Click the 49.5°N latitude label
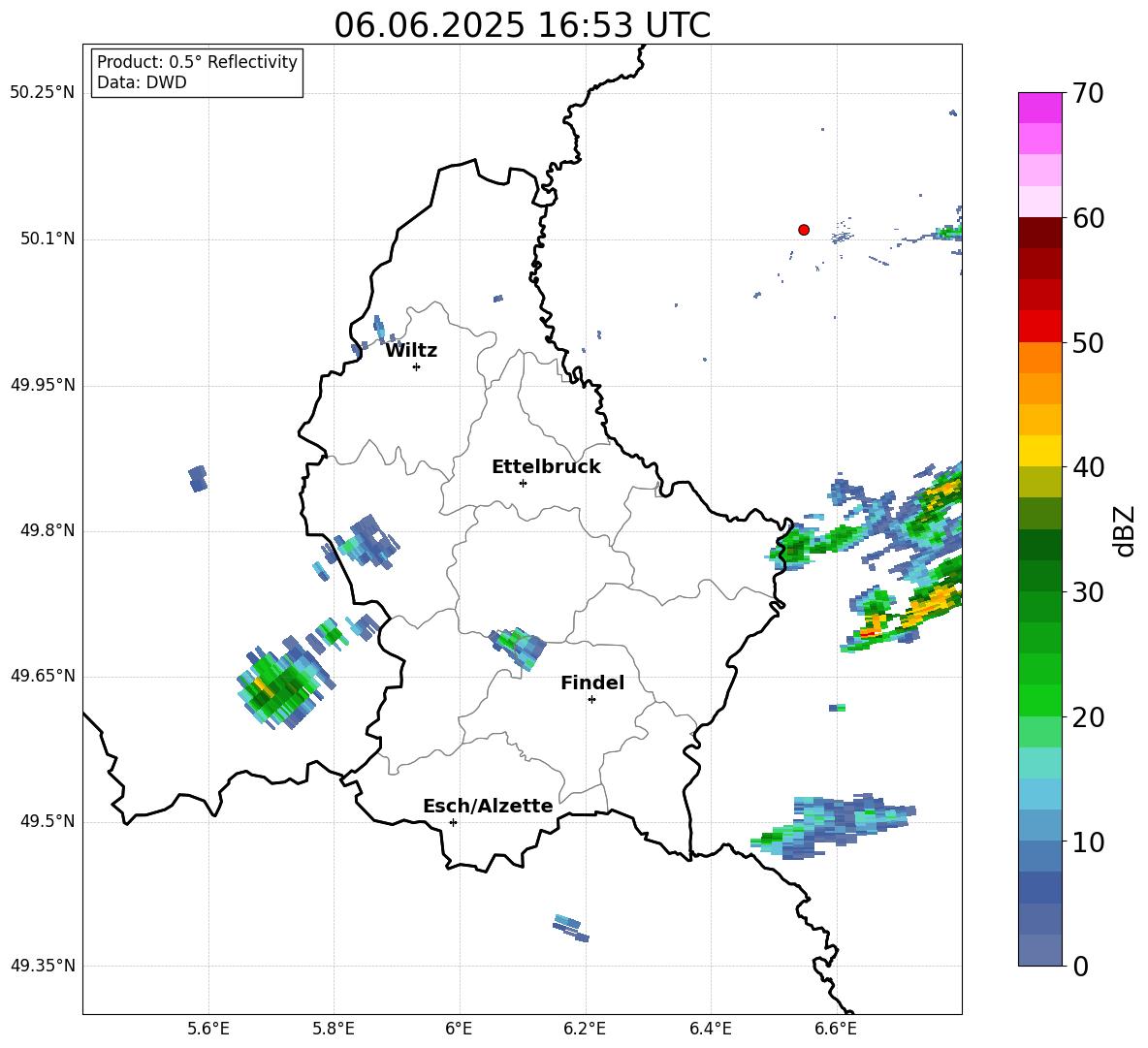The width and height of the screenshot is (1148, 1048). (x=48, y=821)
